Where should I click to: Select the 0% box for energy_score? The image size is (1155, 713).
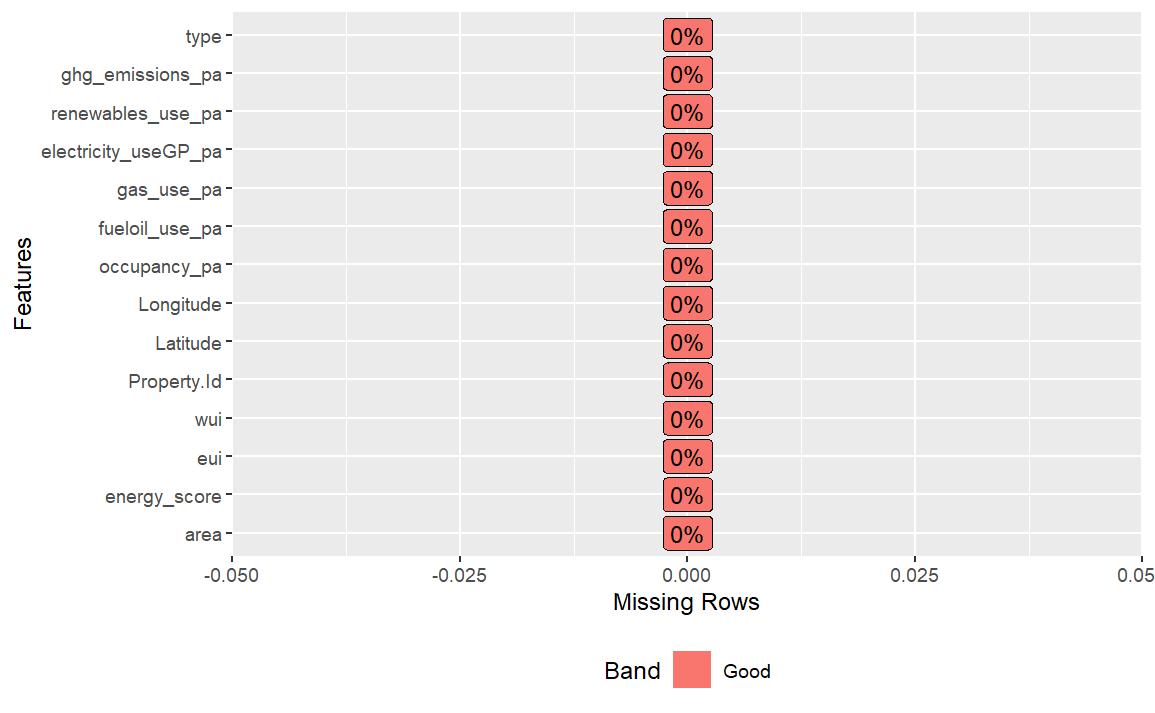pos(687,496)
